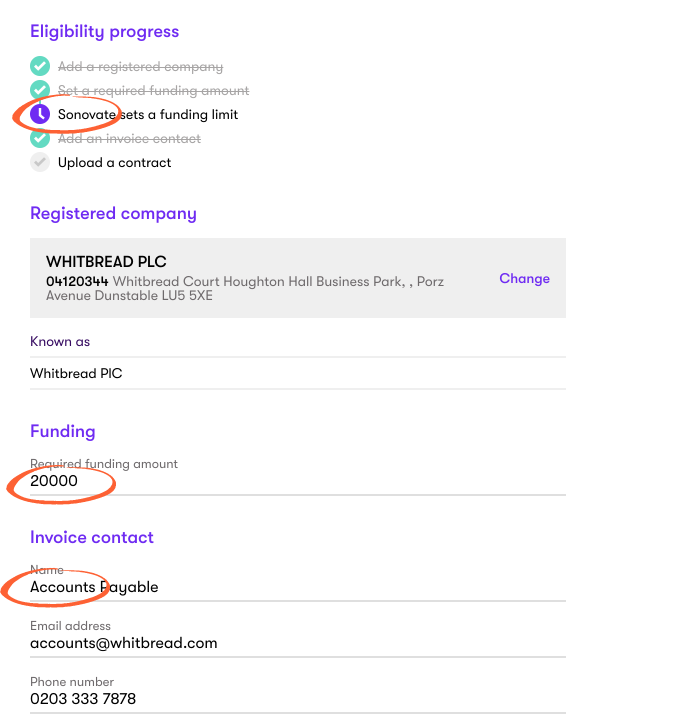
Task: Select the Sonovate sets a funding limit step
Action: click(x=148, y=114)
